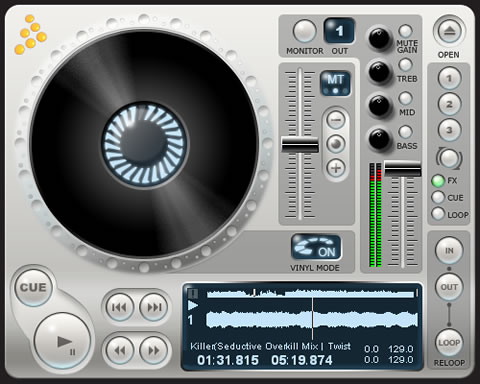
Task: Click the pitch bend plus button
Action: [336, 168]
